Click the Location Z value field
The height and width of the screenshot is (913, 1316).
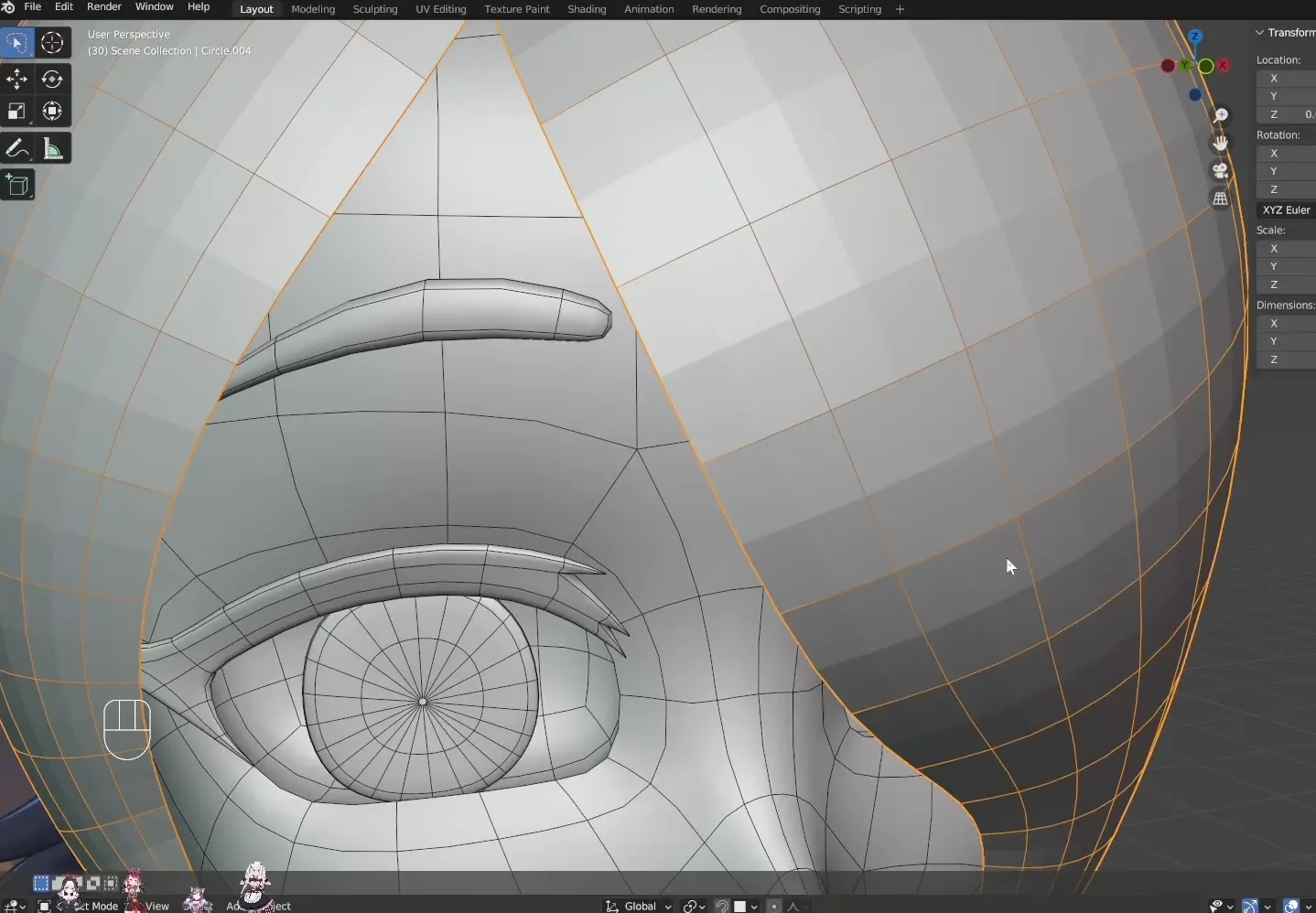[x=1286, y=114]
